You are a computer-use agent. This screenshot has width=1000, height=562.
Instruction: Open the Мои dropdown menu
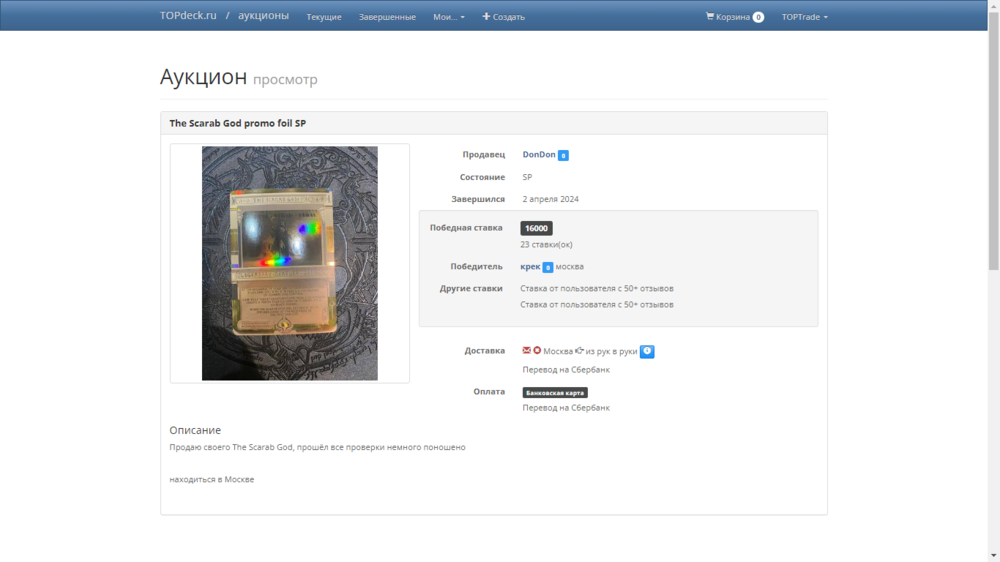point(448,17)
